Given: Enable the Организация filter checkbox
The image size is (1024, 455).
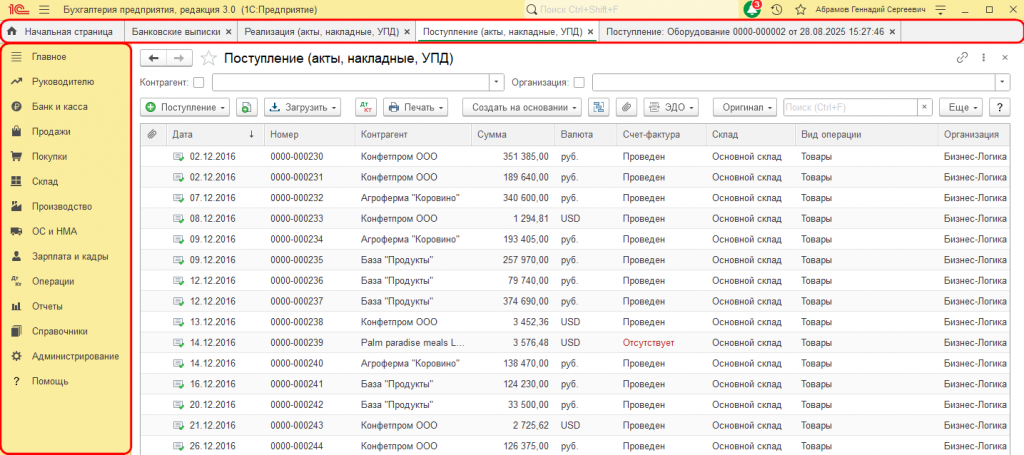Looking at the screenshot, I should (579, 82).
